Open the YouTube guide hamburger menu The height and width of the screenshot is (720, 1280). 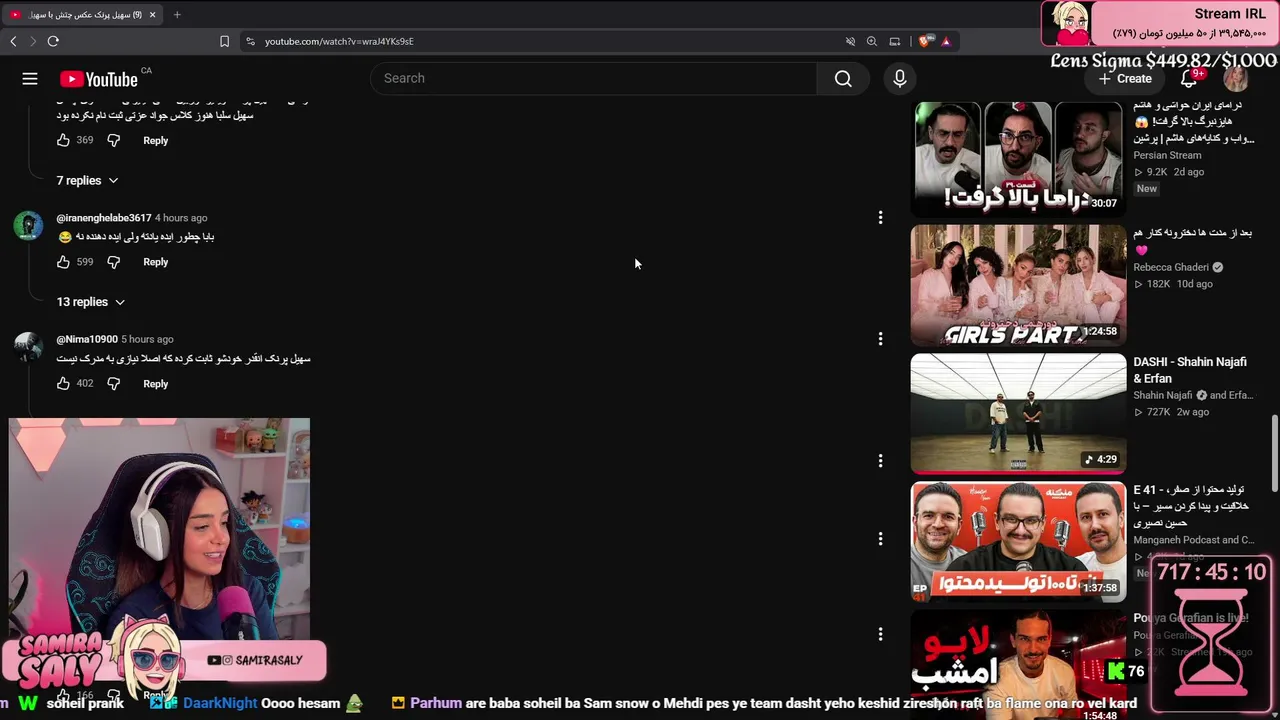coord(30,79)
